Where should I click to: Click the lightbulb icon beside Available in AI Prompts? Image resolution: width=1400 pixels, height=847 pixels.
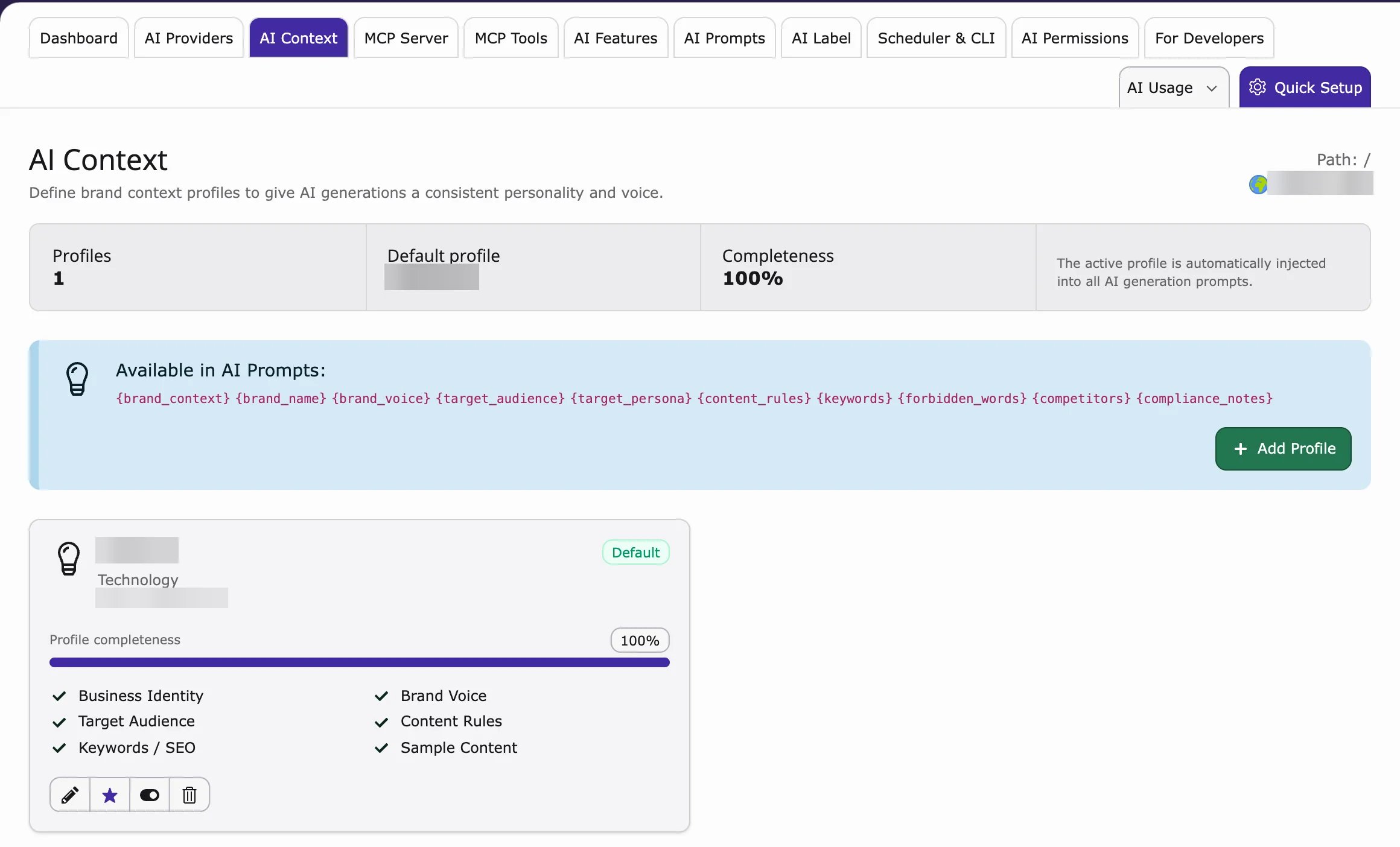[77, 379]
